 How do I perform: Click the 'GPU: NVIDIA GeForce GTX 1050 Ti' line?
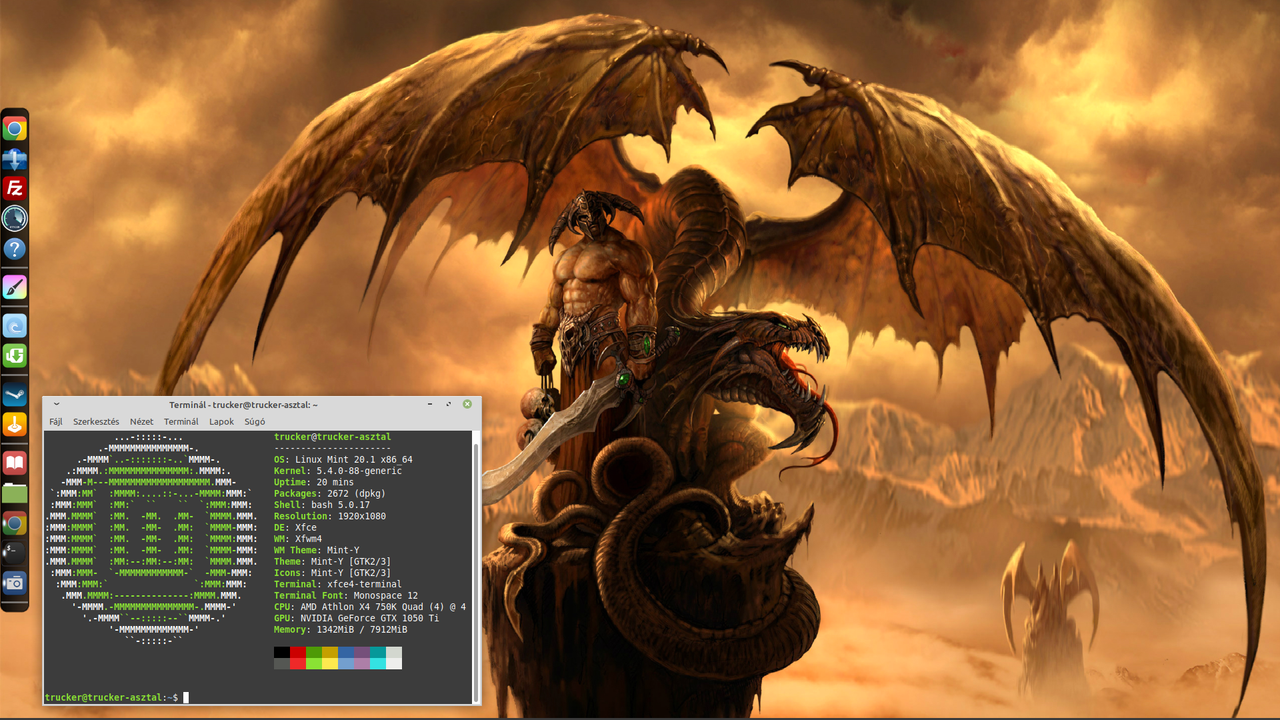pos(356,618)
